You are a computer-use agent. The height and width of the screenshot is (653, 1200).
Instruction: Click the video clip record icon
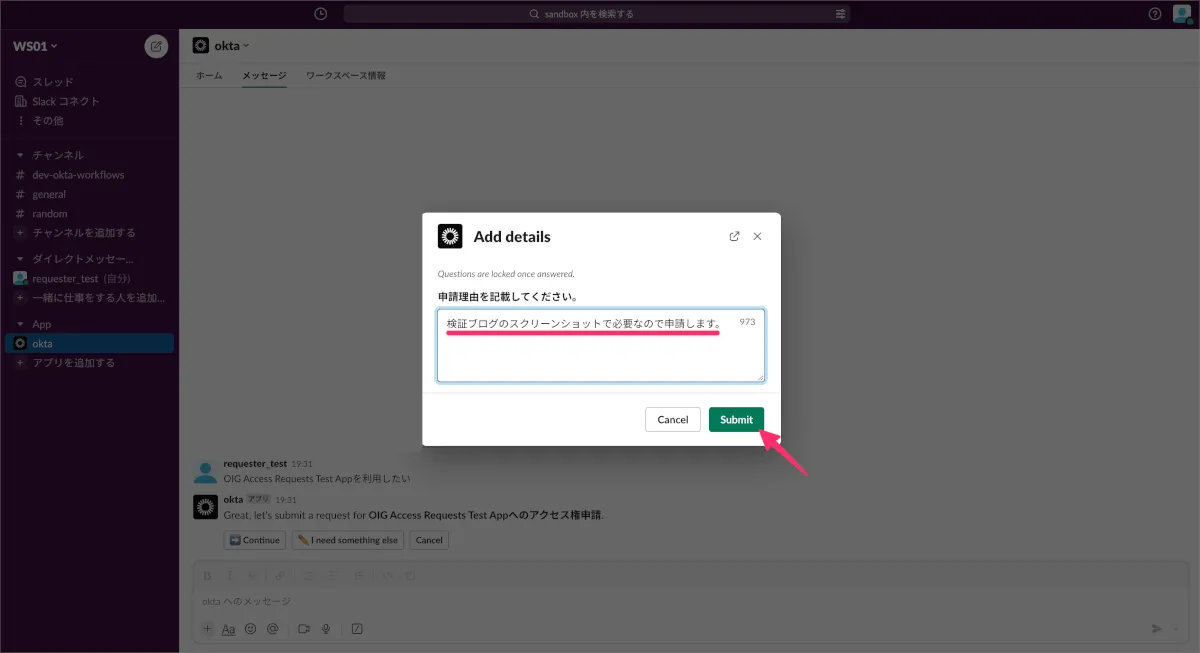pos(303,629)
